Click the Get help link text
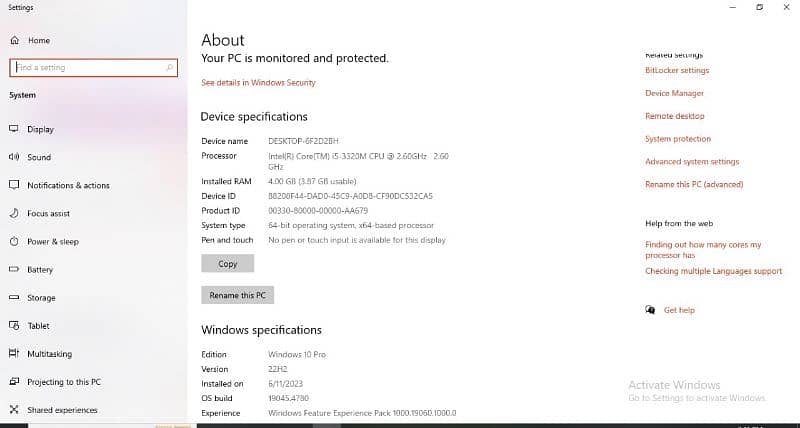 679,310
